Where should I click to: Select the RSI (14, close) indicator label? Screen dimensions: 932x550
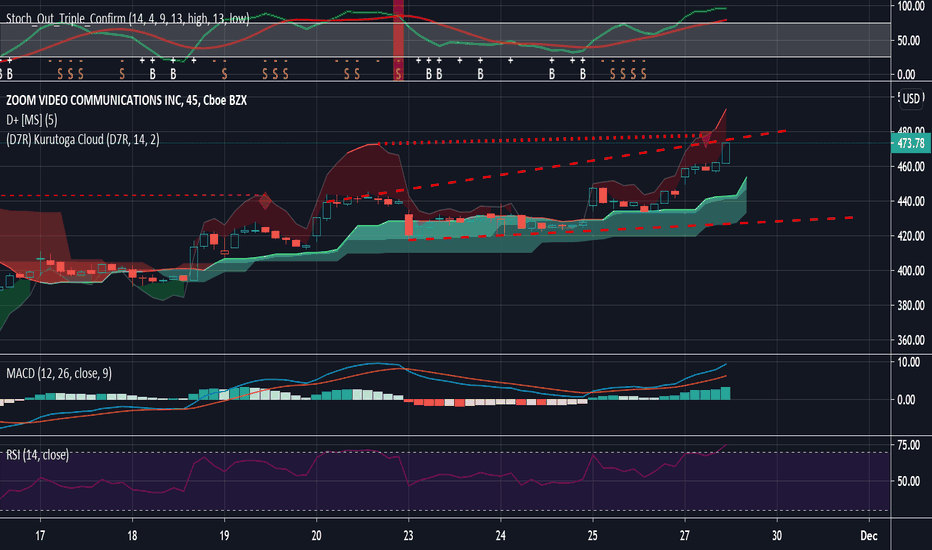tap(37, 455)
